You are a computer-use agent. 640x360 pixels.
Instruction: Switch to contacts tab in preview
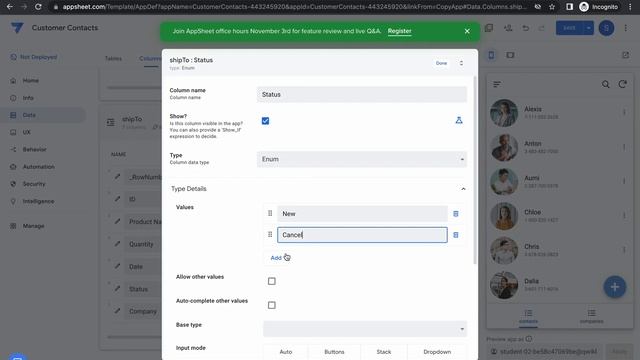pyautogui.click(x=528, y=316)
